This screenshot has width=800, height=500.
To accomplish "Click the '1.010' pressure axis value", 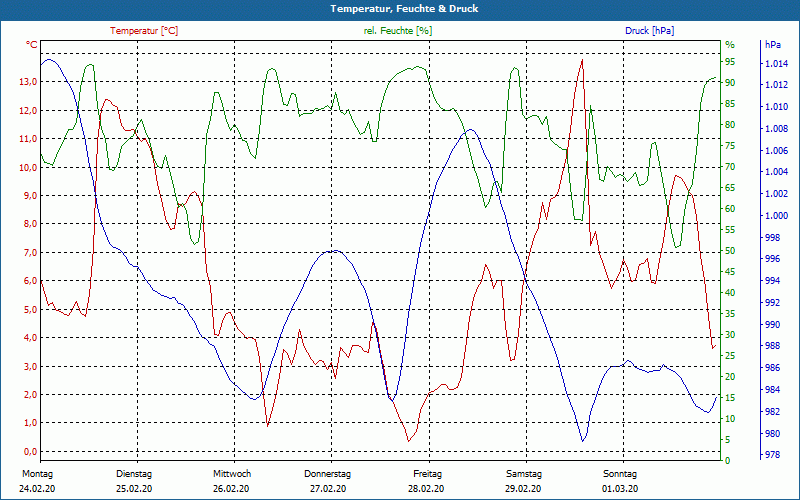I will (776, 107).
